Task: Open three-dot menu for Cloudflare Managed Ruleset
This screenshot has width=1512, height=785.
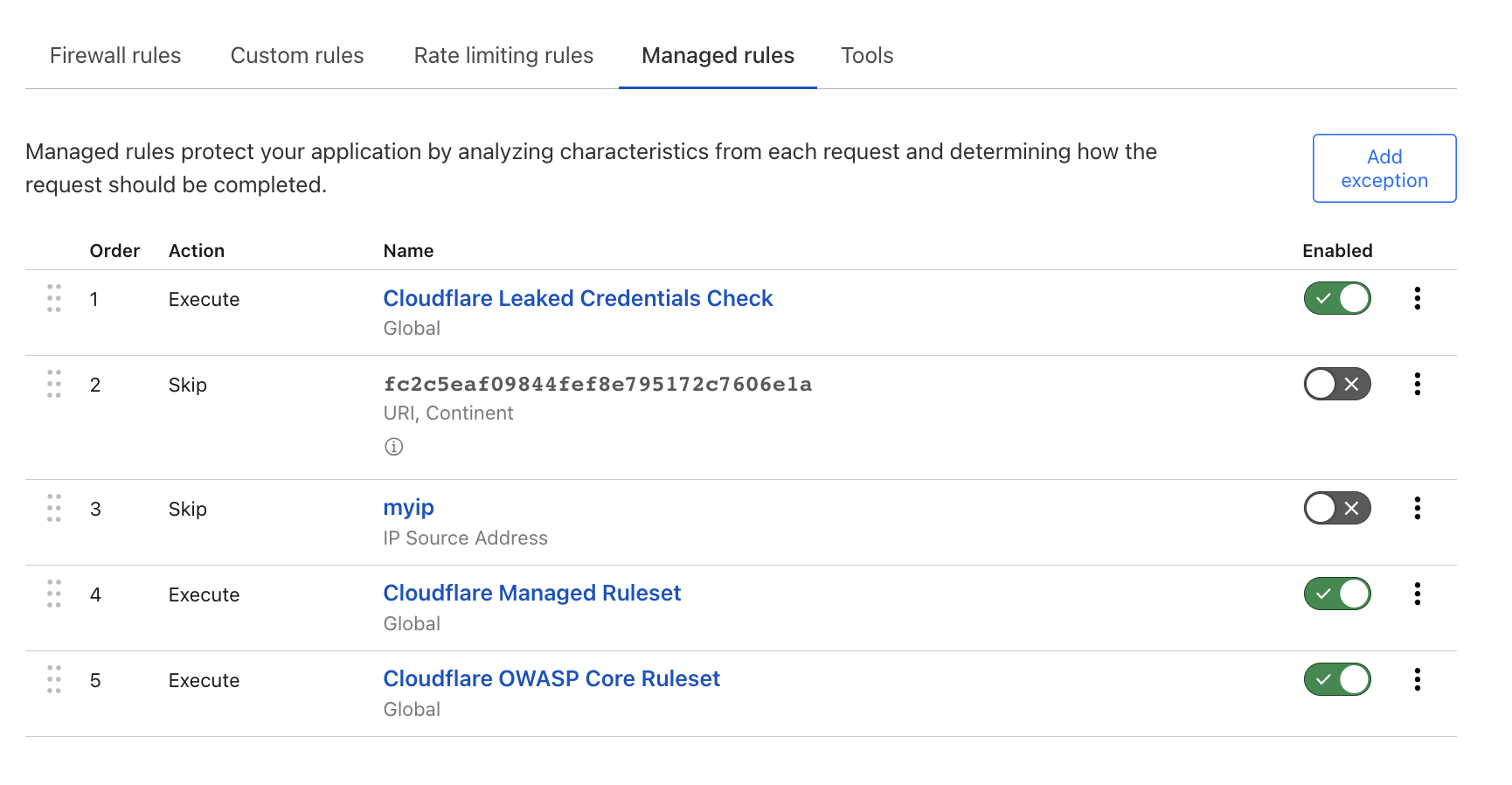Action: point(1417,594)
